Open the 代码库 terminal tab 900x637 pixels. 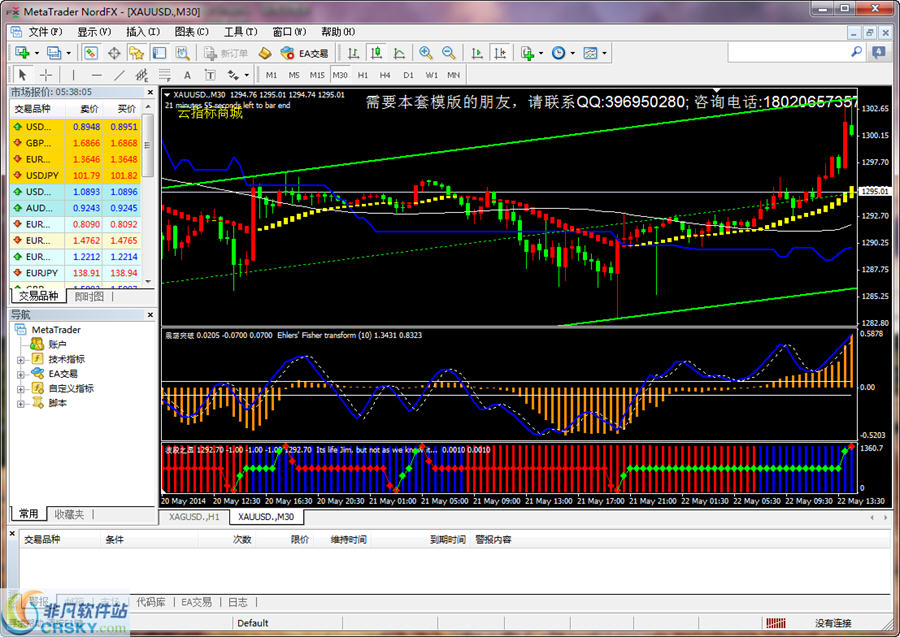(x=150, y=602)
